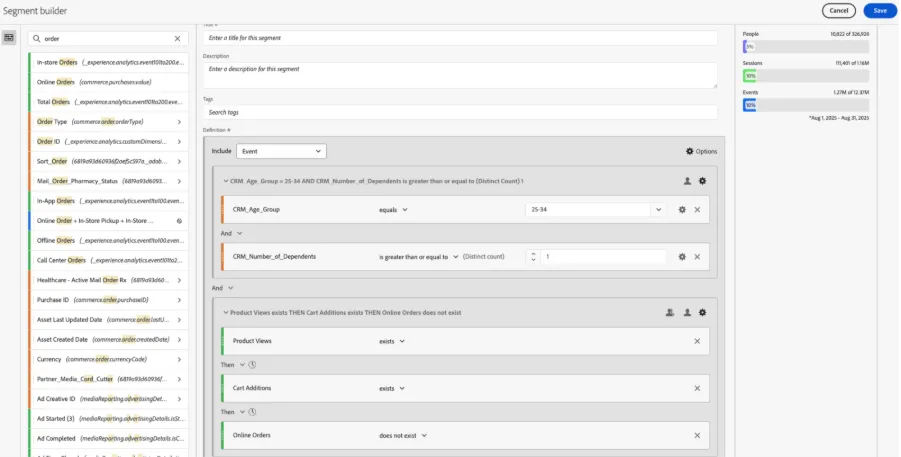901x457 pixels.
Task: Open gear settings for Product Views sequence container
Action: point(702,313)
